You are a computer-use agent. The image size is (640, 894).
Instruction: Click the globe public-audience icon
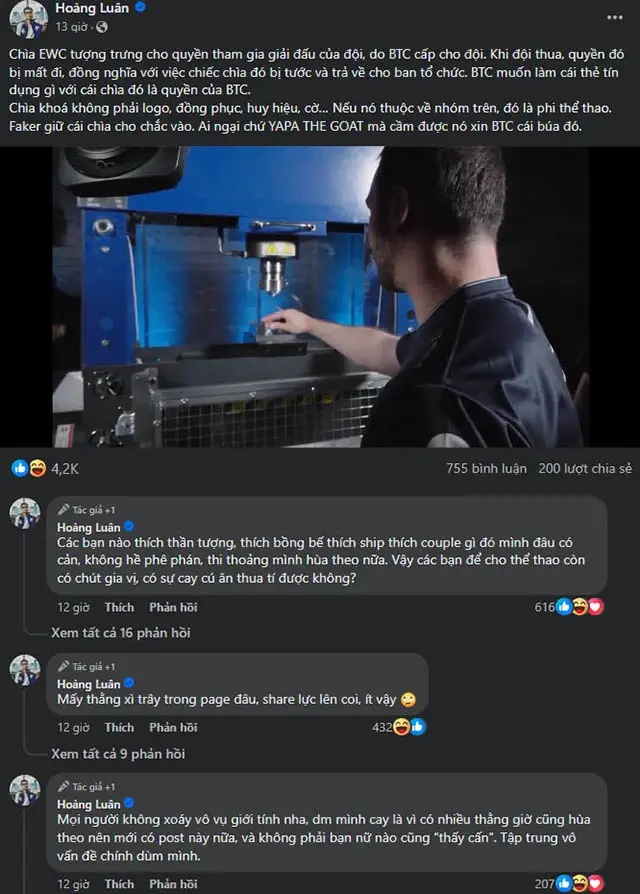coord(101,27)
